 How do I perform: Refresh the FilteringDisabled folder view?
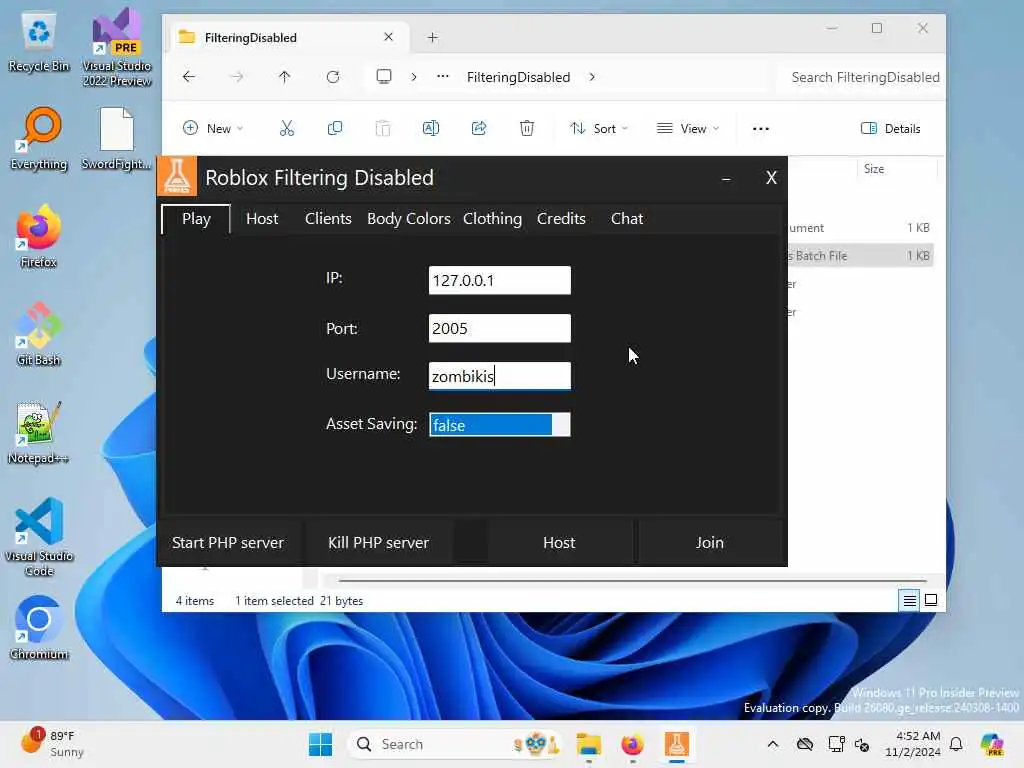pos(333,77)
